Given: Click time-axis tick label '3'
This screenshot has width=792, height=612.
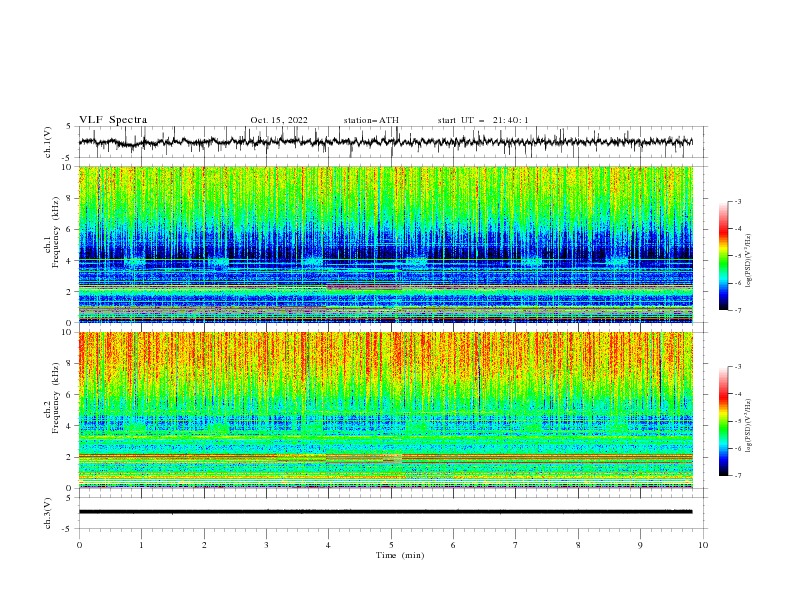Looking at the screenshot, I should pos(266,545).
